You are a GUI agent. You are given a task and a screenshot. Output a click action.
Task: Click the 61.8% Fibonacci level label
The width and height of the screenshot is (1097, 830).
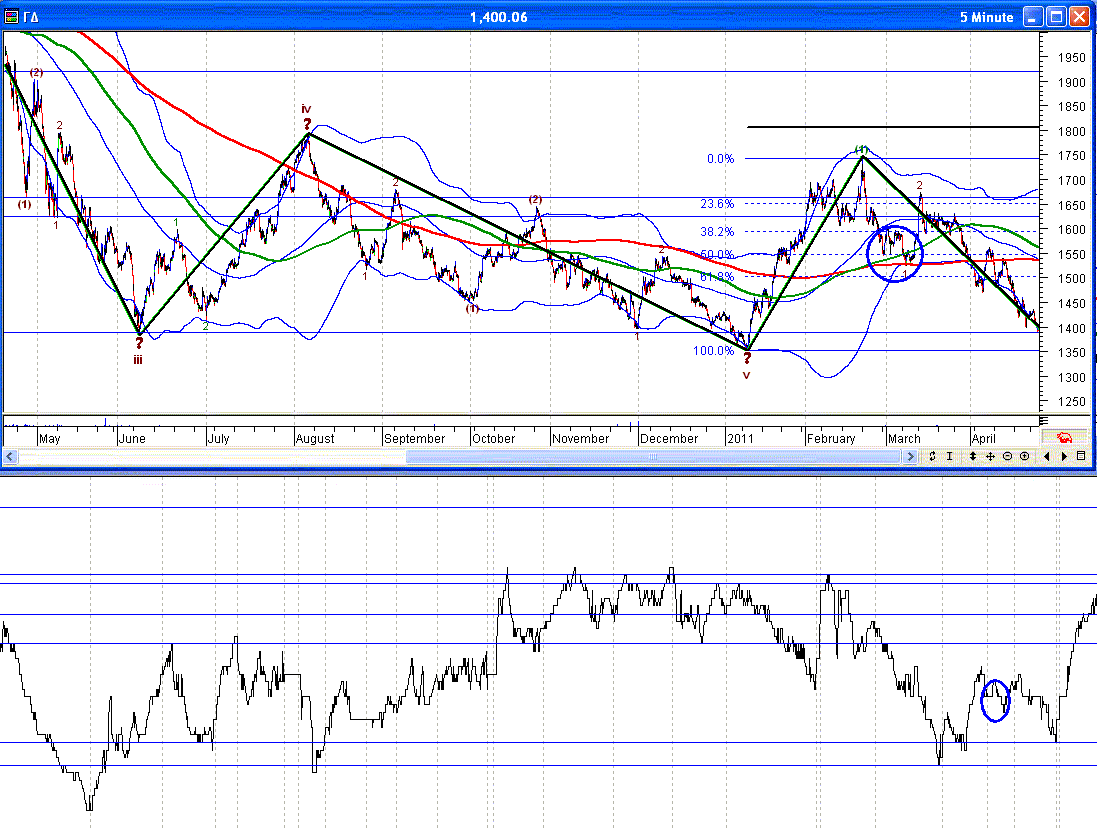pos(716,277)
